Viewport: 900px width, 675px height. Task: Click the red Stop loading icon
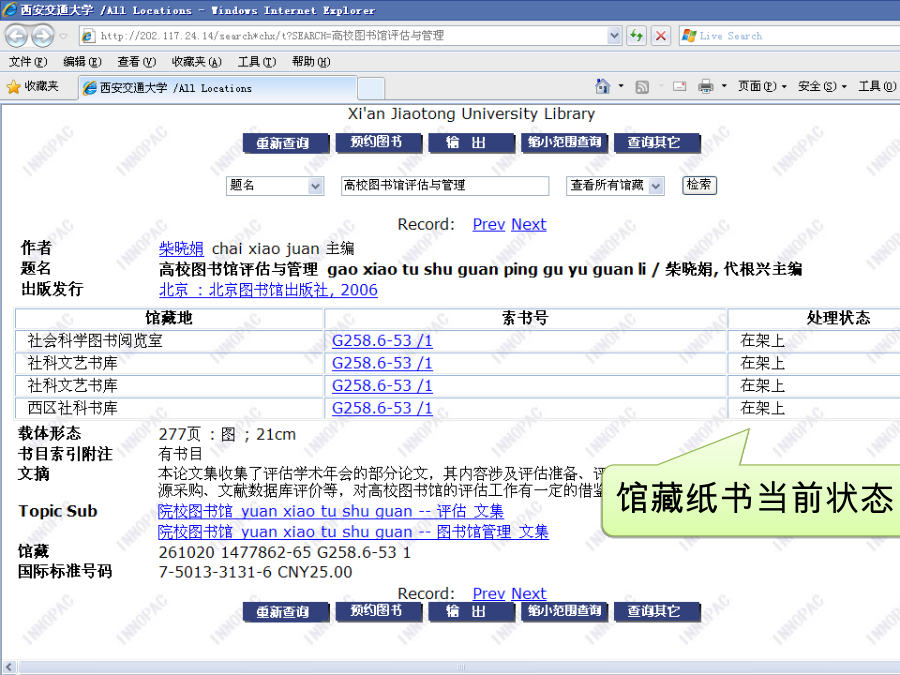click(661, 36)
